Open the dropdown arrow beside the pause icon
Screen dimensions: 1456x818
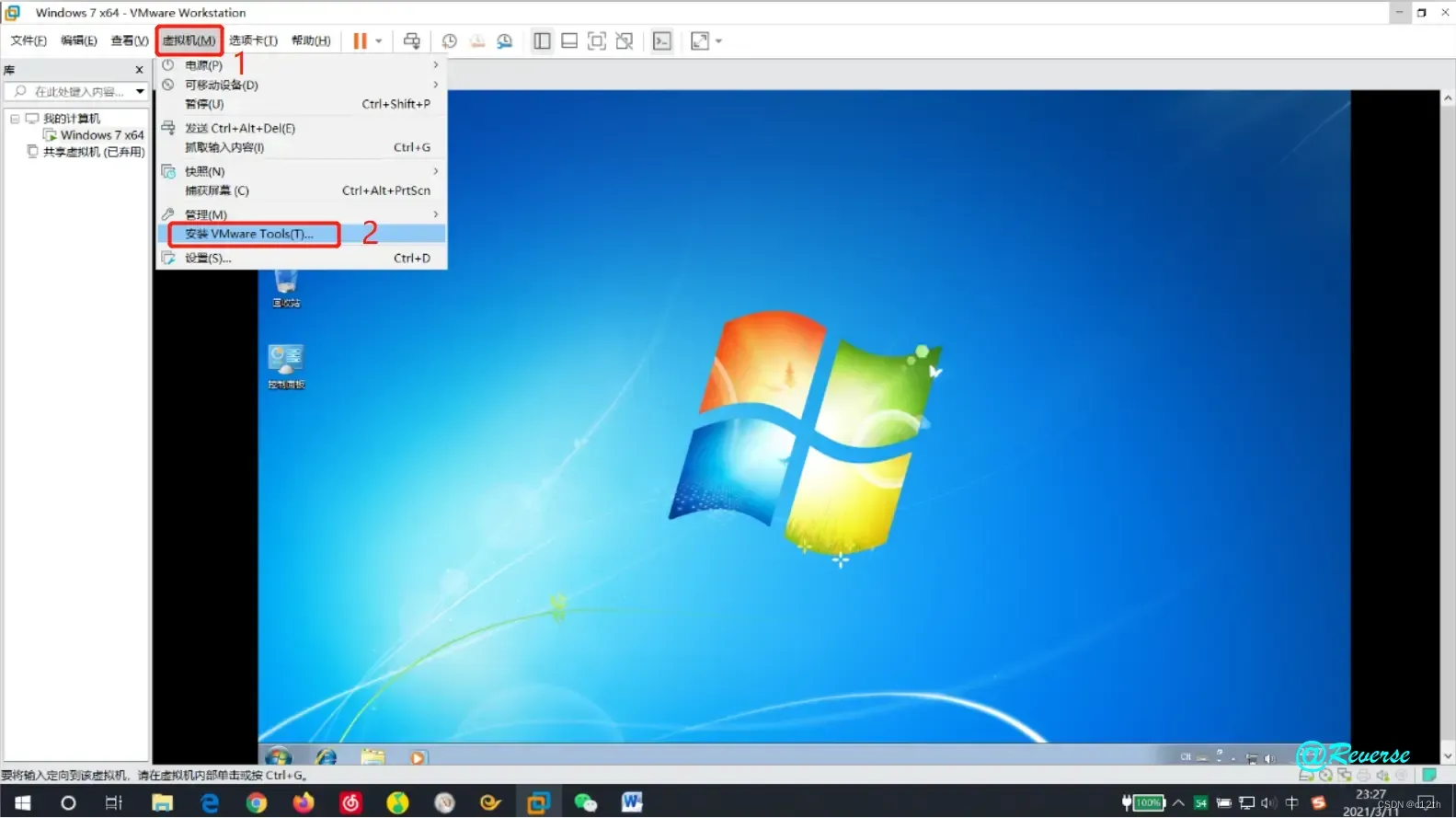point(378,40)
